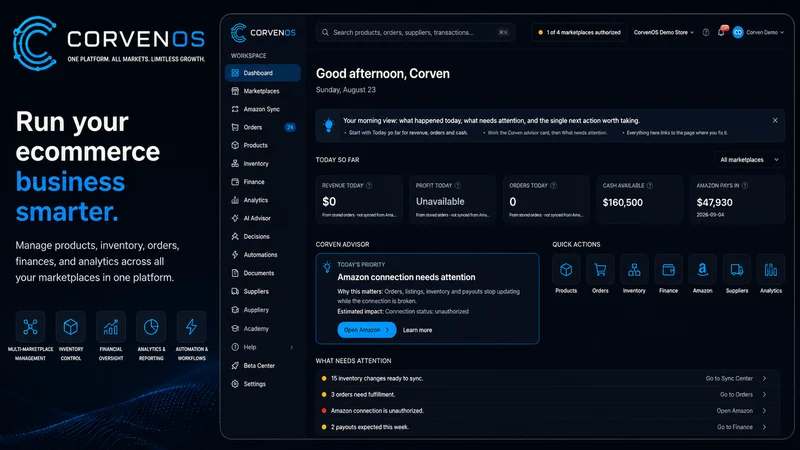Open the Orders quick action cart icon
This screenshot has height=450, width=800.
pyautogui.click(x=600, y=269)
